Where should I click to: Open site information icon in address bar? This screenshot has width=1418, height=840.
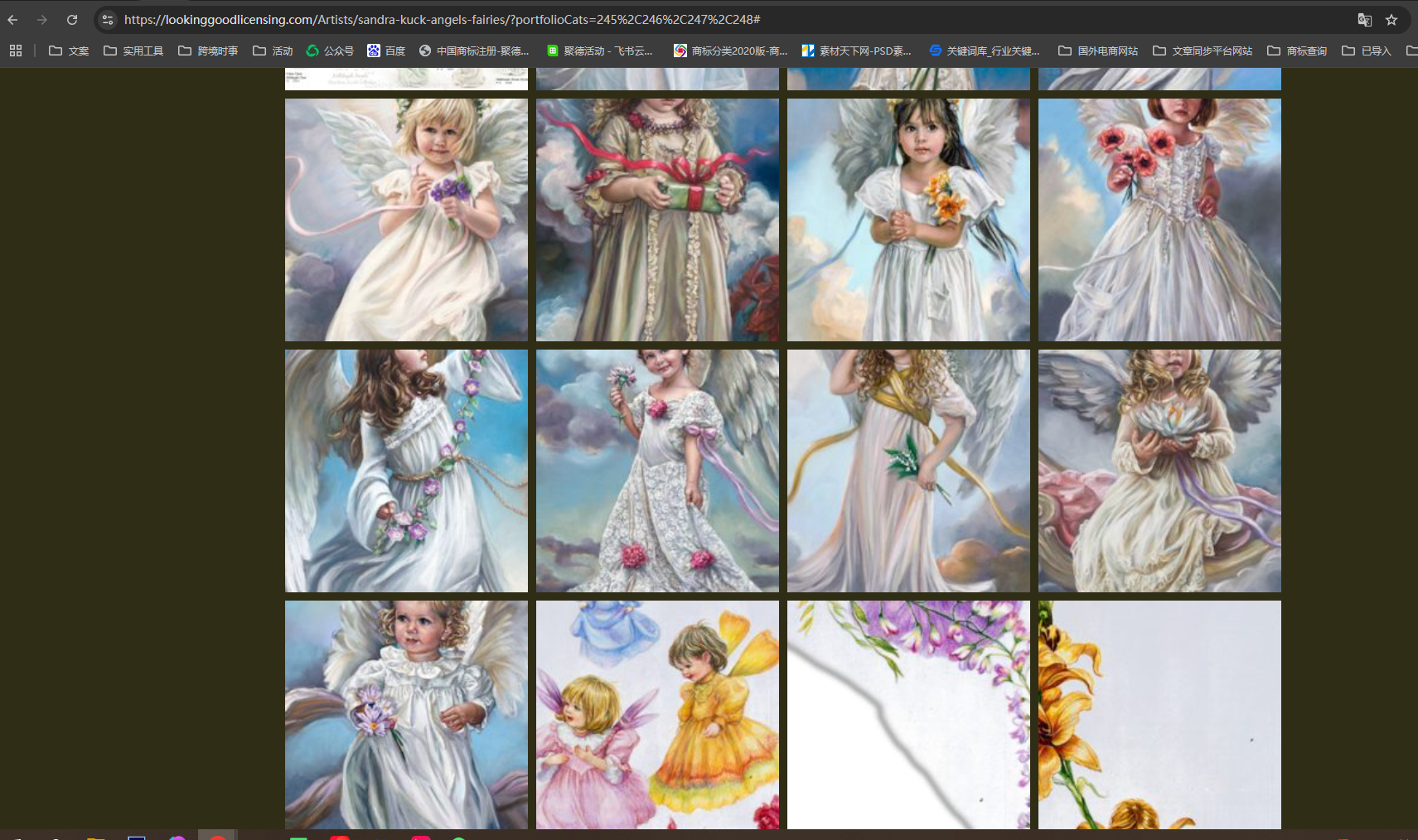point(108,20)
